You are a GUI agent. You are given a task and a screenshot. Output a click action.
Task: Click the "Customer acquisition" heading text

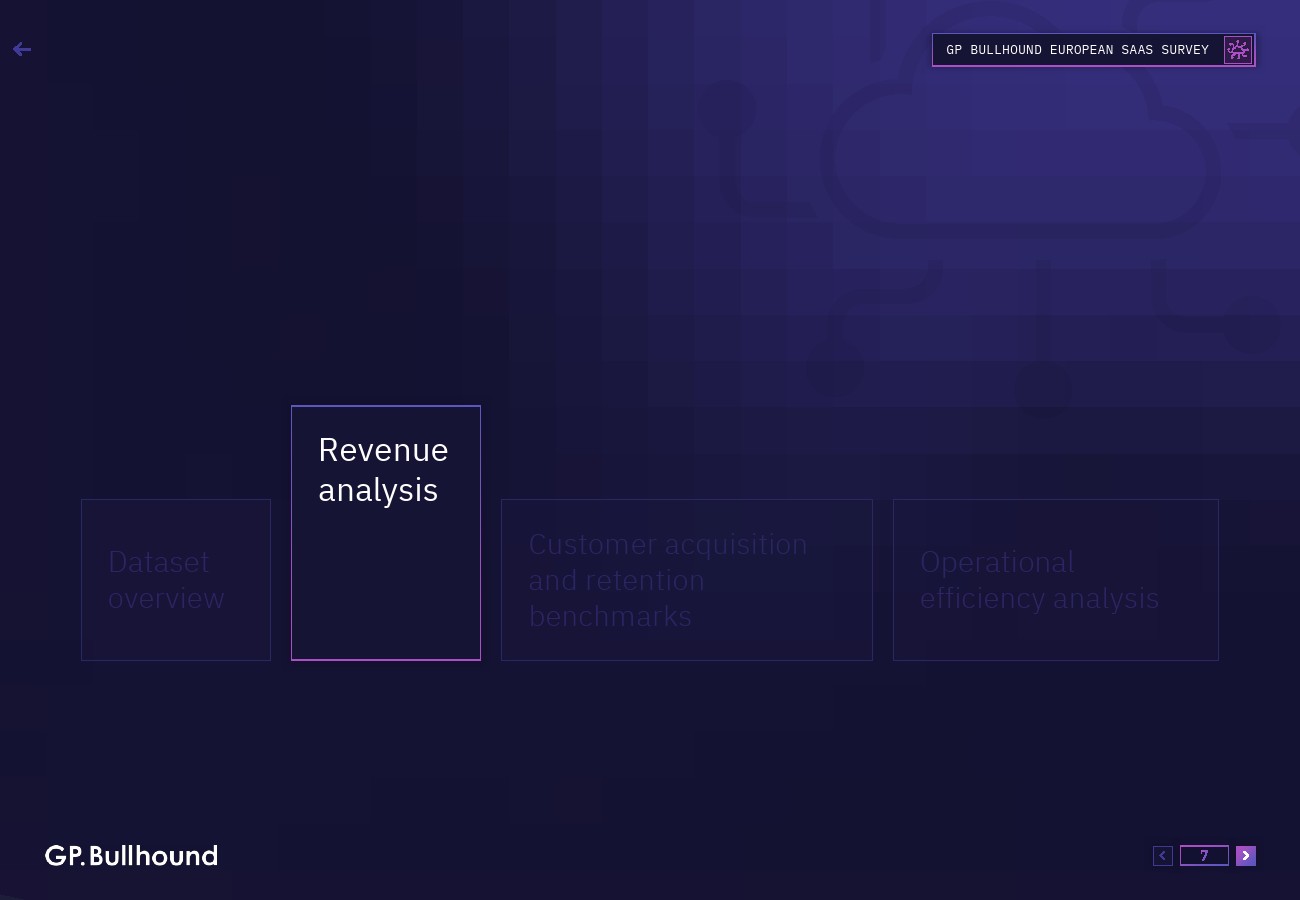pos(667,545)
